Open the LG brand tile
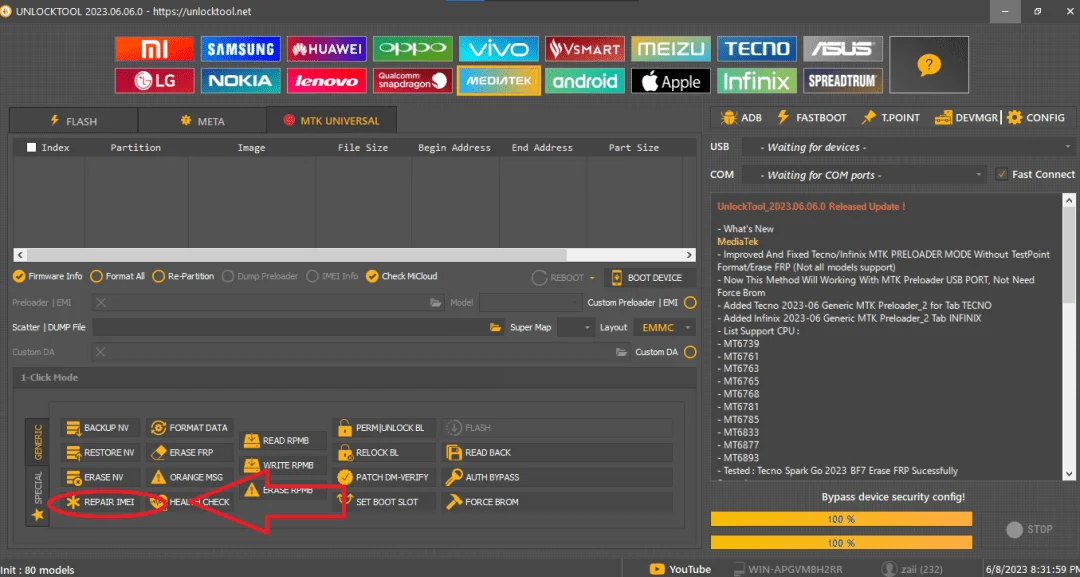 tap(154, 81)
